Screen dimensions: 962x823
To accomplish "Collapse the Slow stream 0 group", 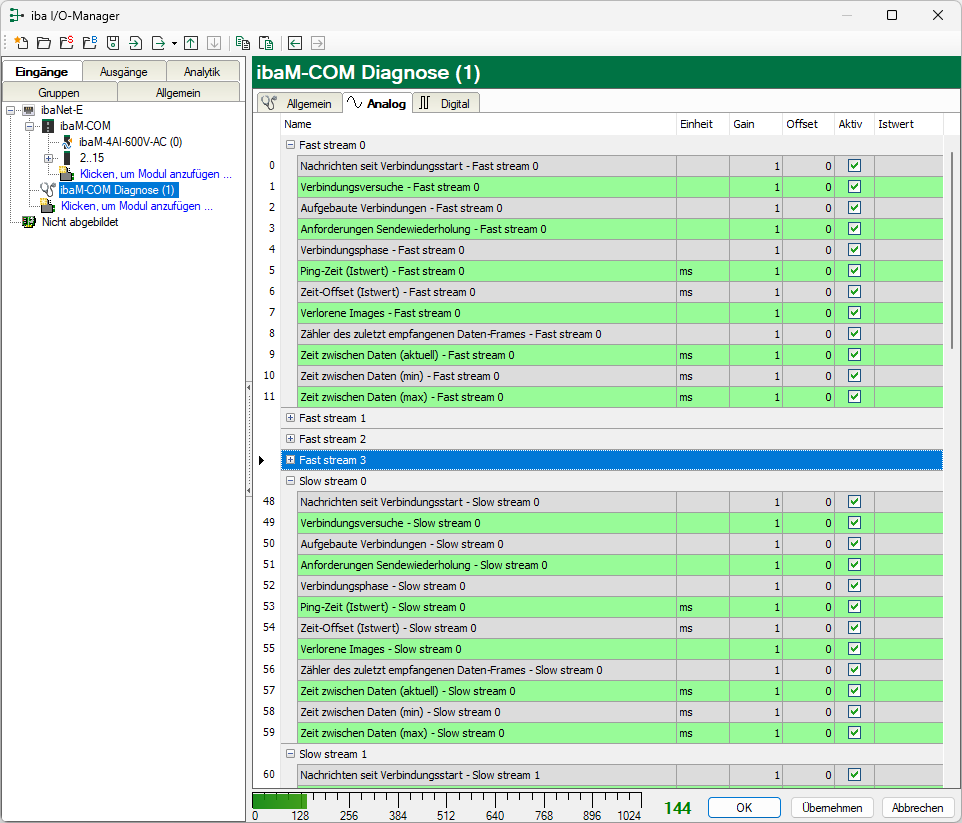I will [291, 481].
